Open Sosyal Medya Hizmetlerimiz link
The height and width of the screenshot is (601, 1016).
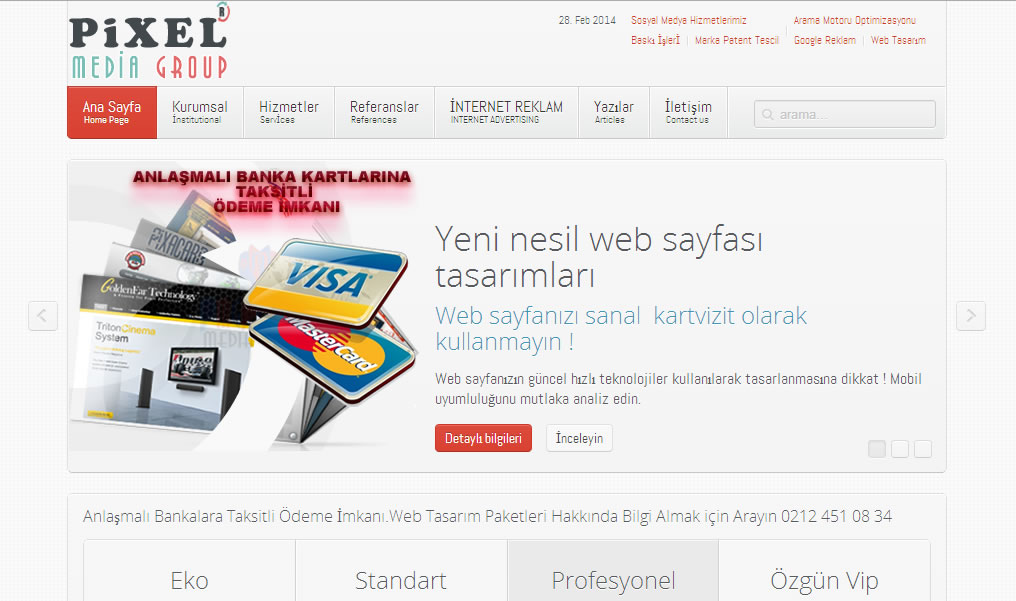tap(689, 21)
